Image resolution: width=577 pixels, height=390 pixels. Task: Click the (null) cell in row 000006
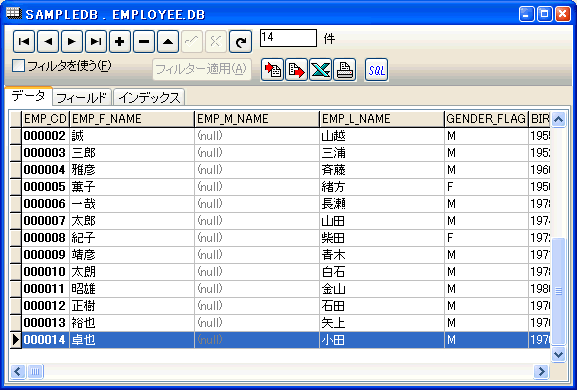click(257, 204)
